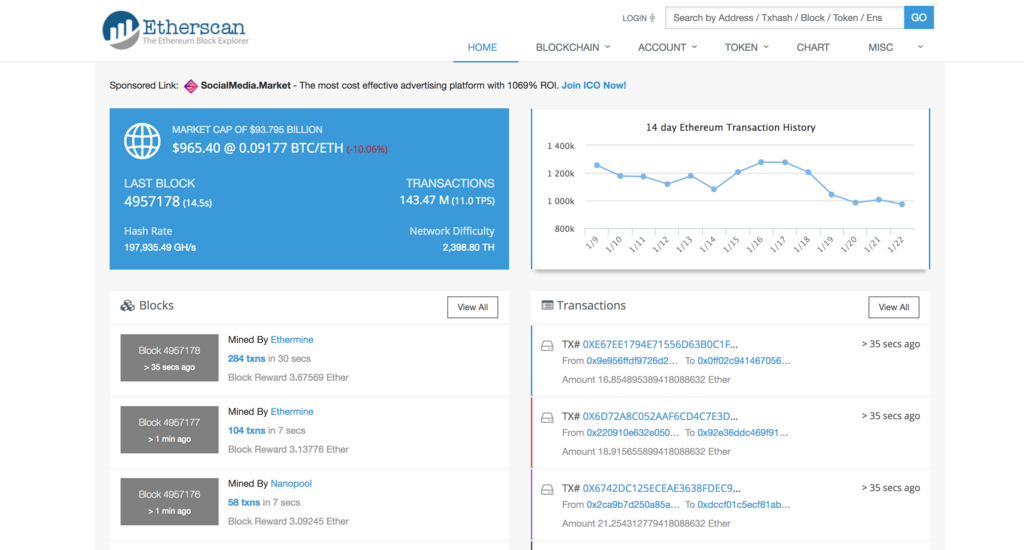Click last block number 4957178
Viewport: 1024px width, 550px height.
click(152, 201)
